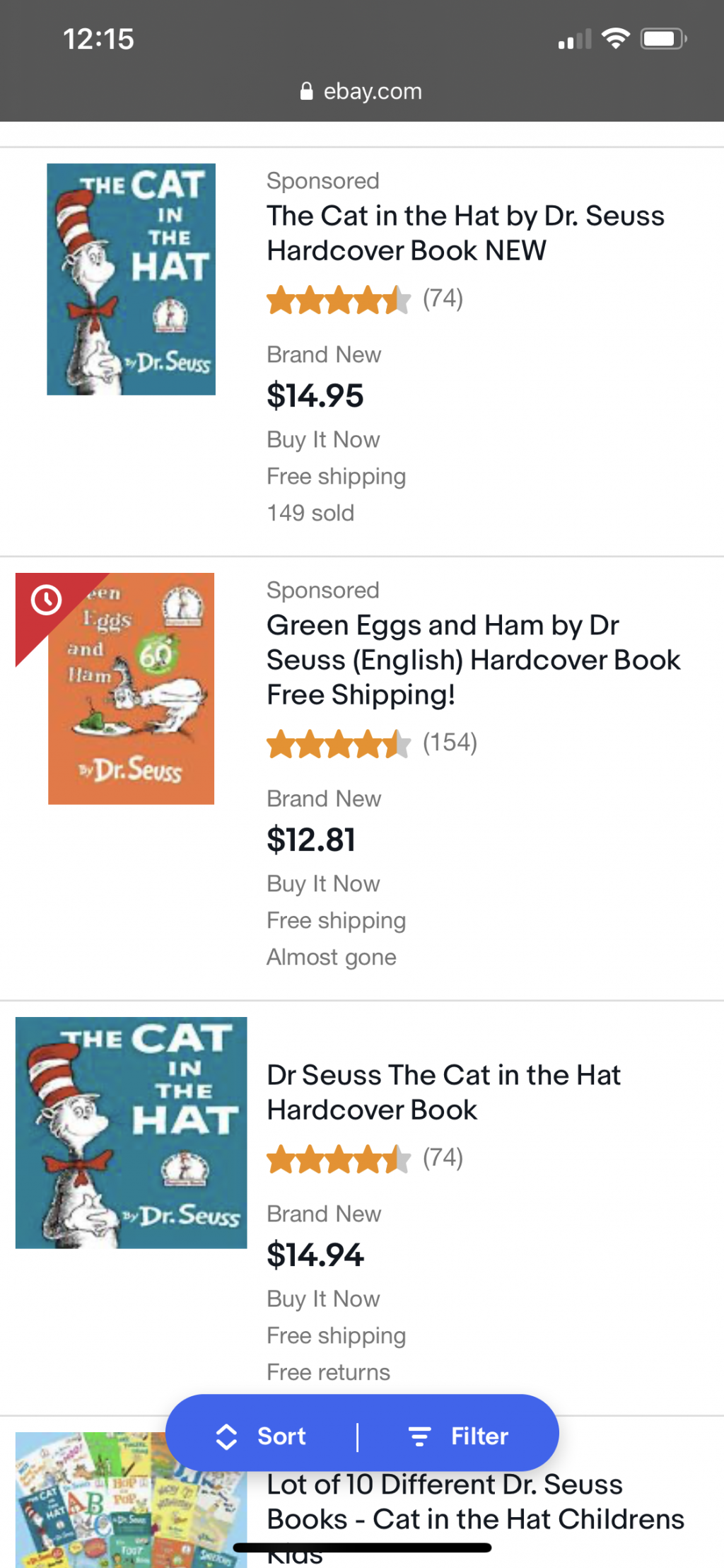Tap the Wi-Fi status icon

tap(615, 39)
